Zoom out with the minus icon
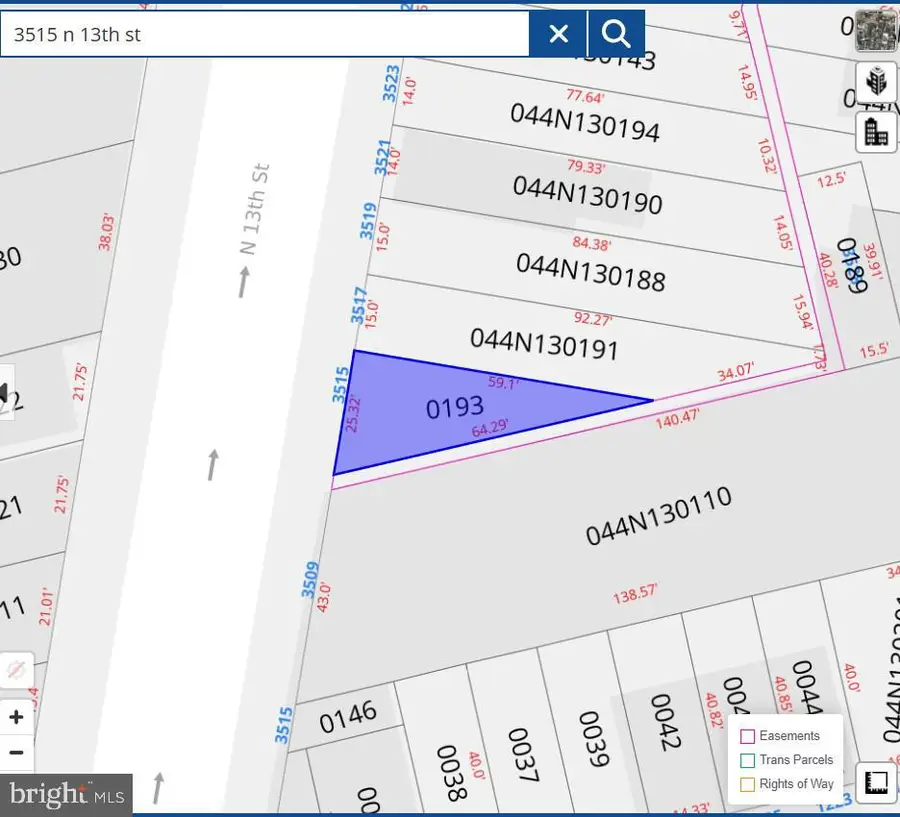 (x=16, y=753)
